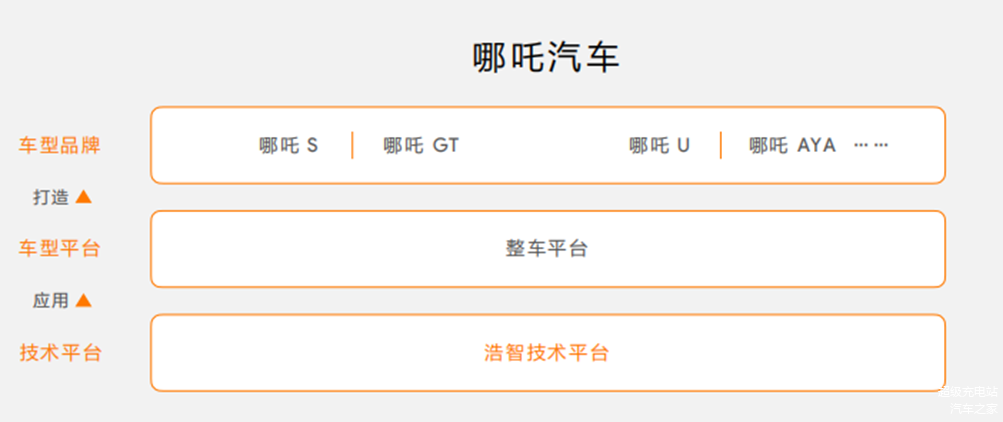
Task: Click the 哪吒汽车 title heading
Action: click(x=546, y=58)
